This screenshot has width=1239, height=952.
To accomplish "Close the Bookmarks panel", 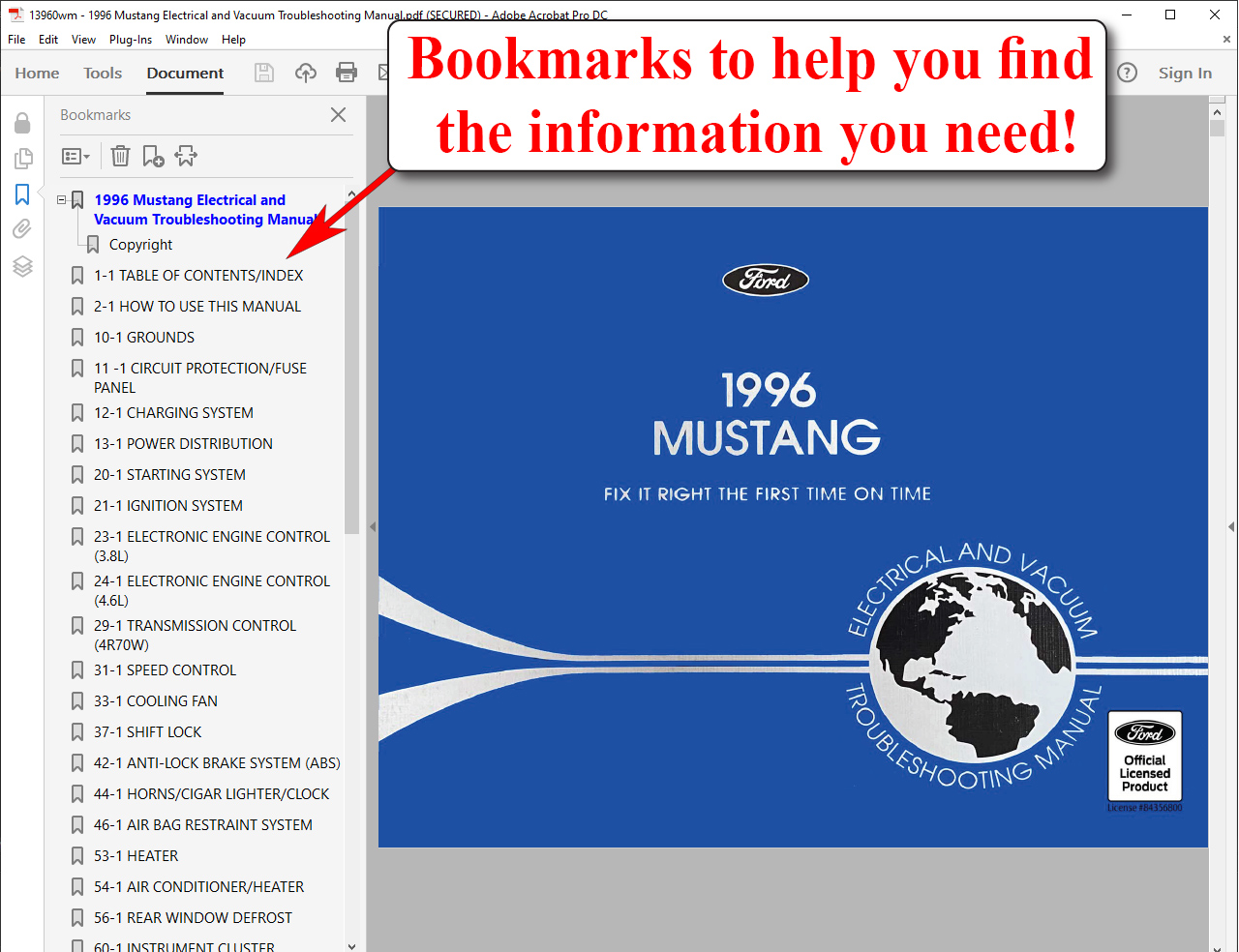I will (x=338, y=114).
